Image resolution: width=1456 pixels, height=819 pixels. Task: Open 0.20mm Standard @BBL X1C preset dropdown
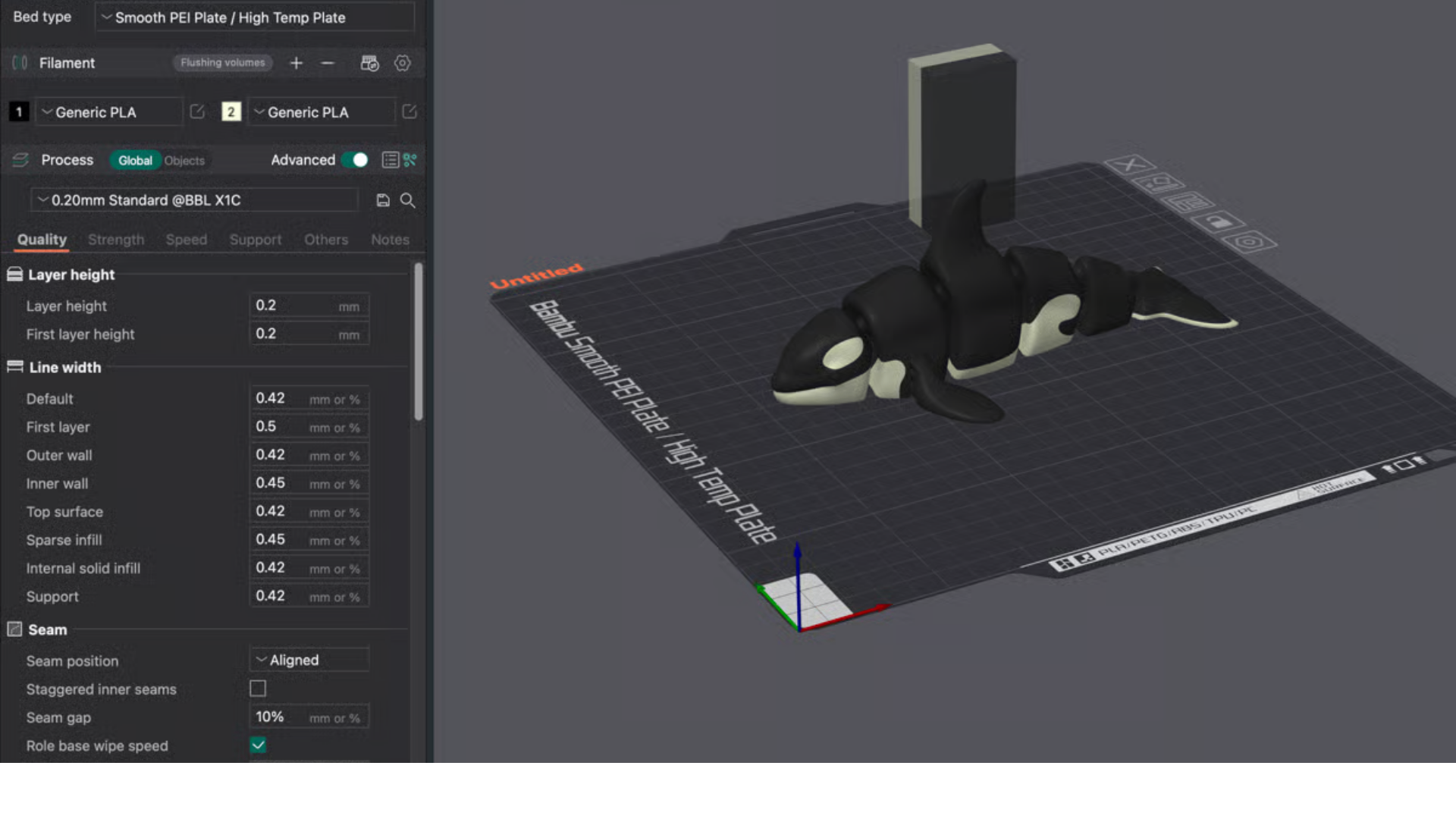[194, 200]
